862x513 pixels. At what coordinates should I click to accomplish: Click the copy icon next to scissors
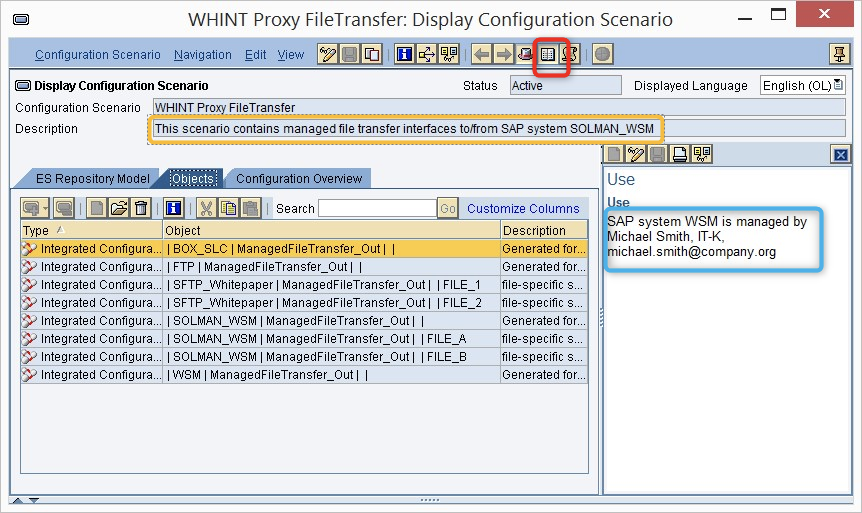[228, 208]
